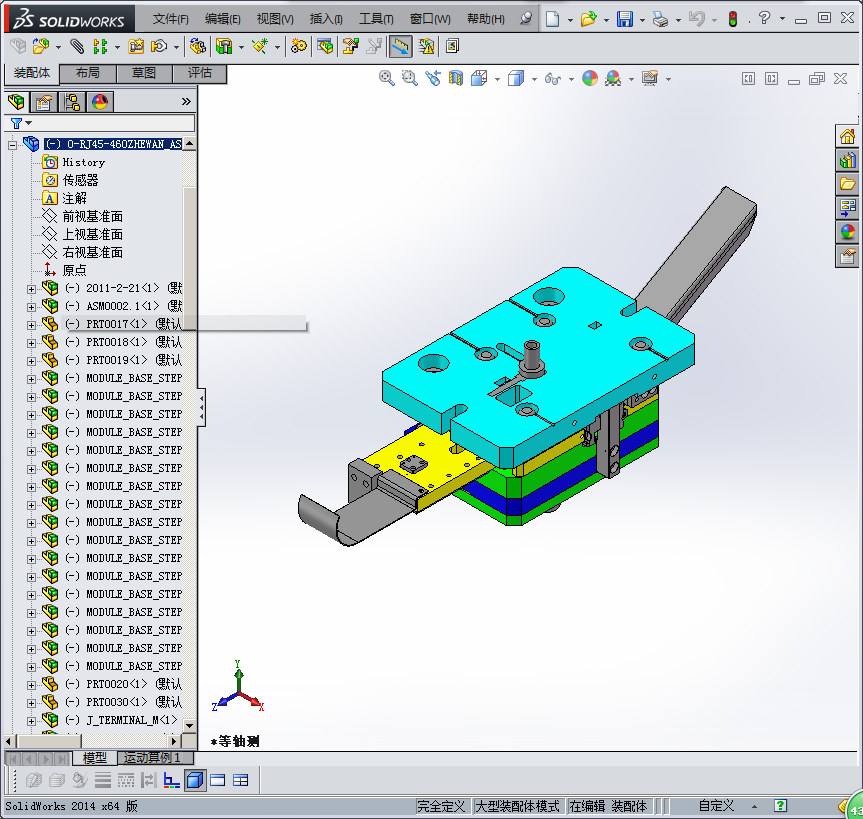Open the 编辑(E) edit menu

point(222,19)
